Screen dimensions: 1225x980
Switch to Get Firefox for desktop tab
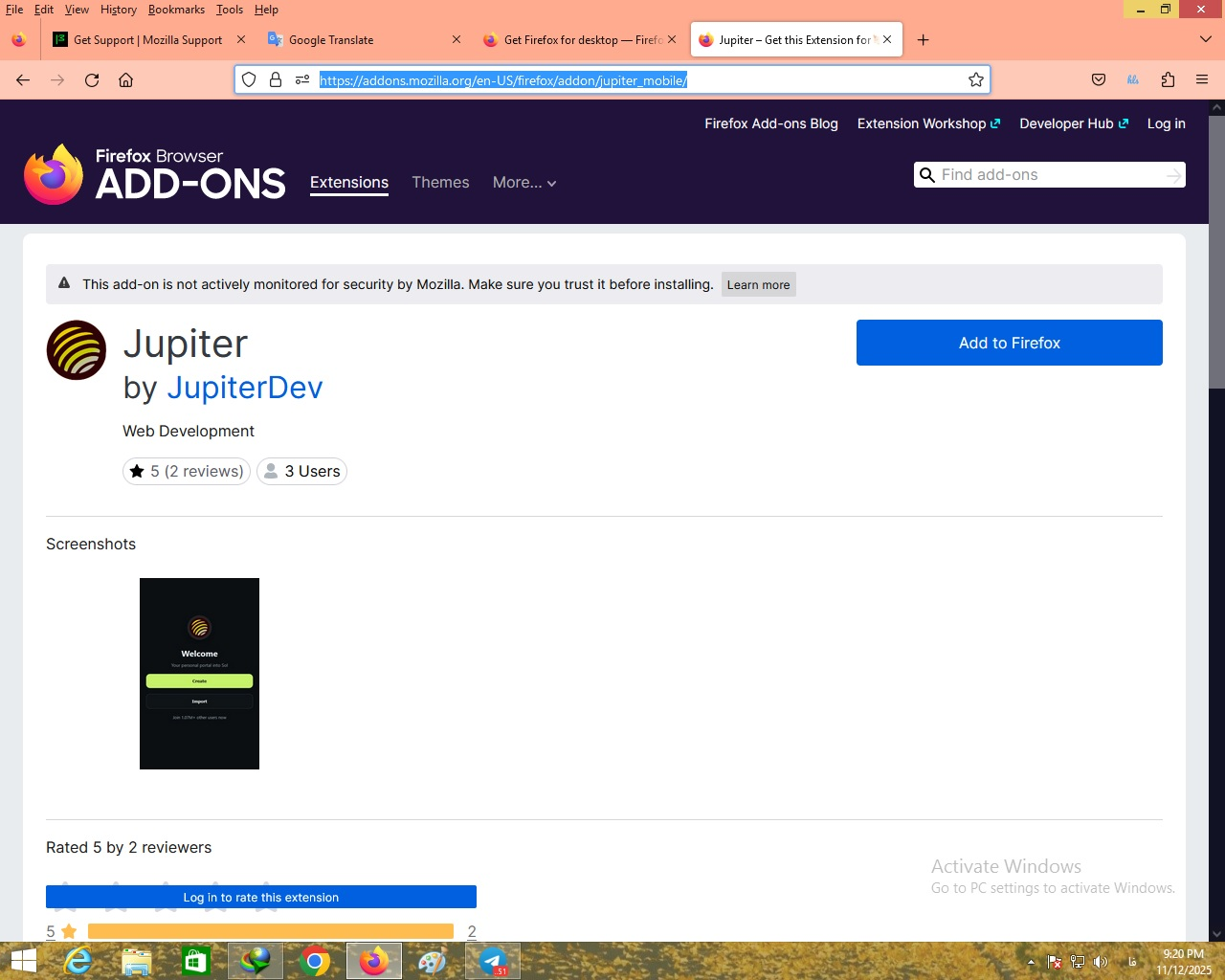tap(578, 40)
